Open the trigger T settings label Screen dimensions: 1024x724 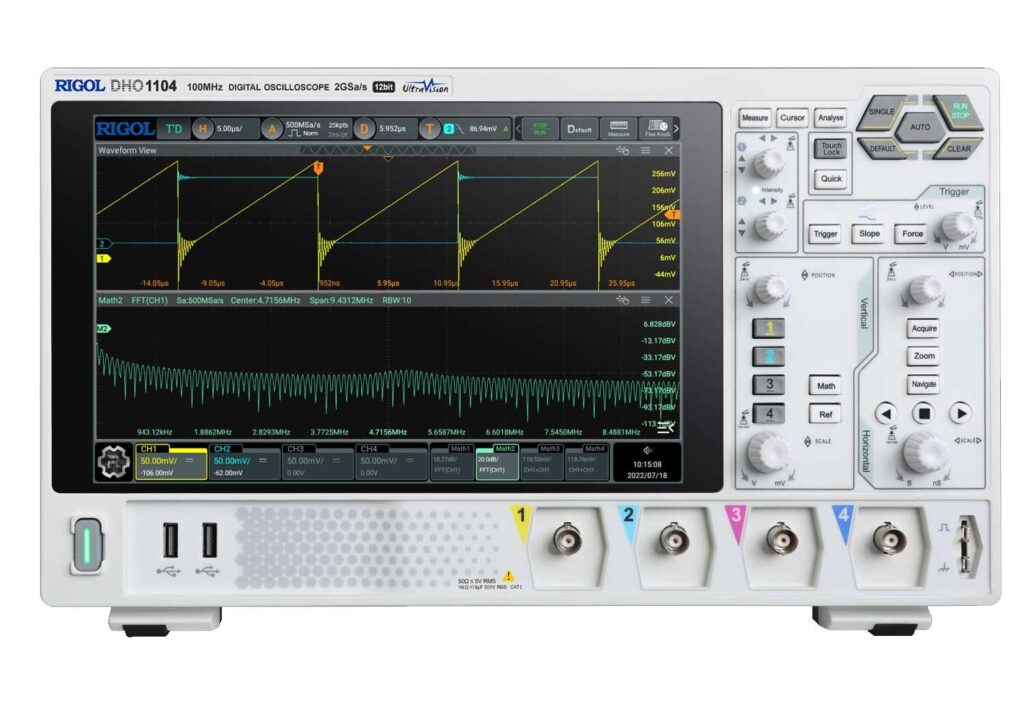tap(429, 129)
